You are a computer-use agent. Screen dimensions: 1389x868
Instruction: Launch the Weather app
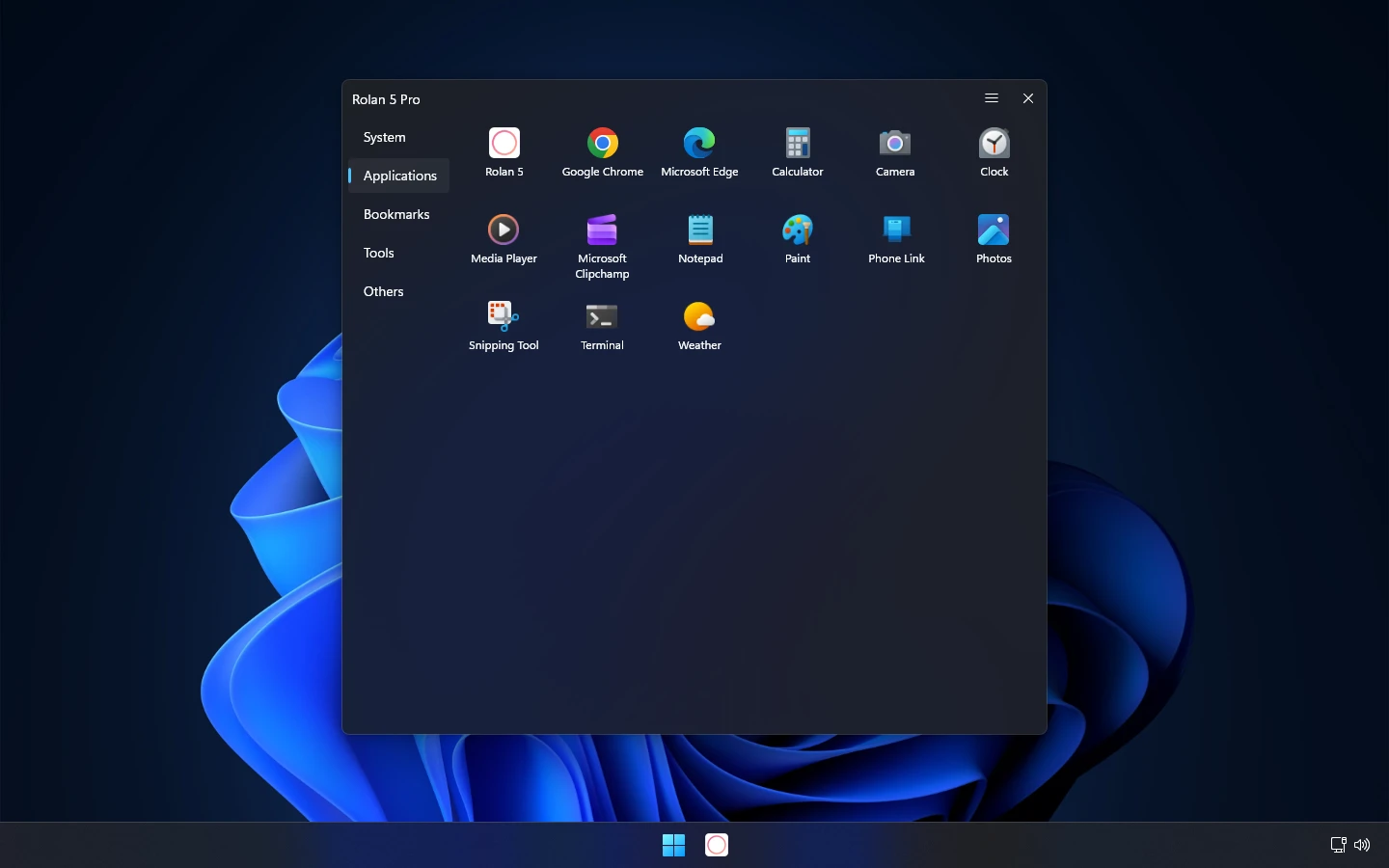coord(699,316)
